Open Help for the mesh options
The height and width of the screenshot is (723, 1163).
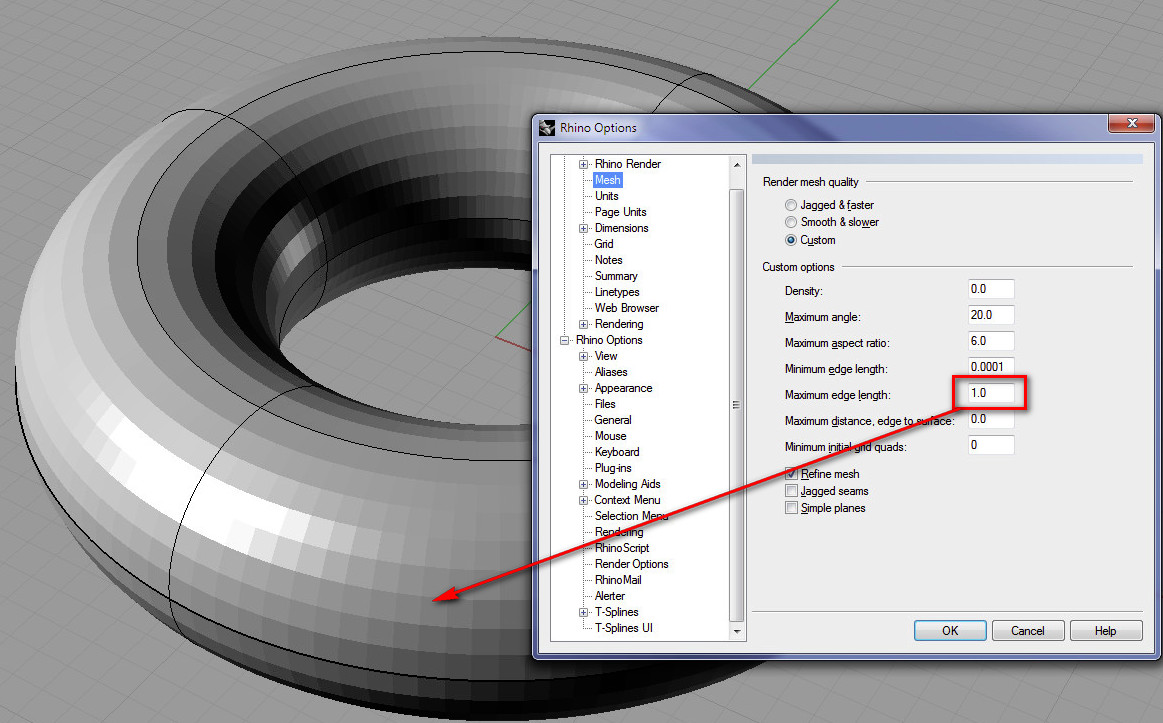[x=1105, y=631]
